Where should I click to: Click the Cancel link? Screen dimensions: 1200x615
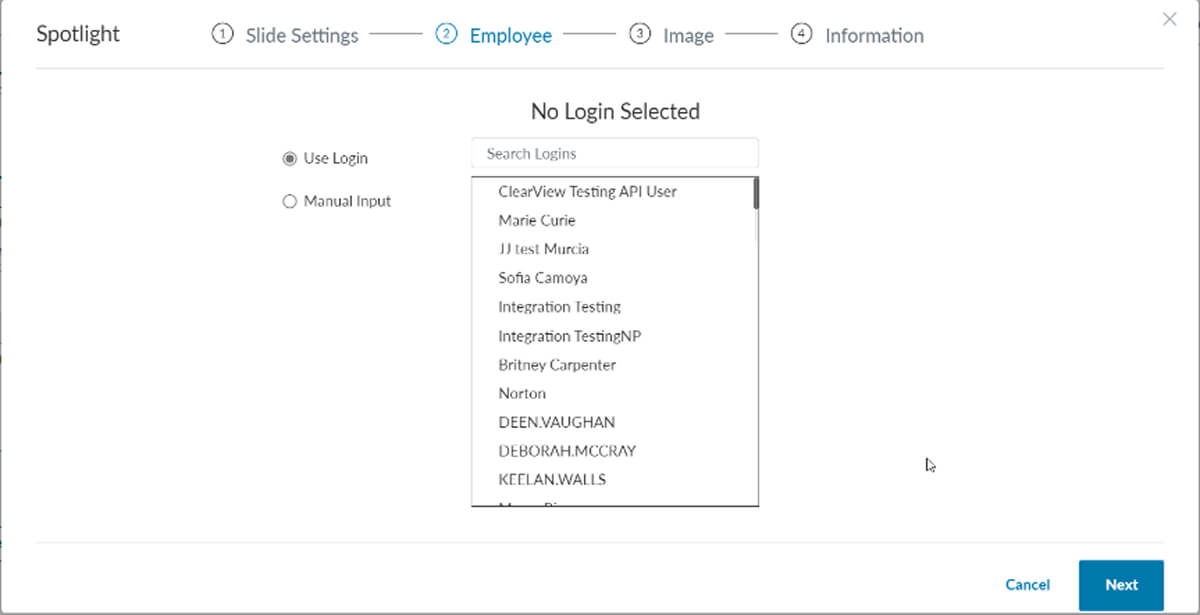click(x=1027, y=585)
